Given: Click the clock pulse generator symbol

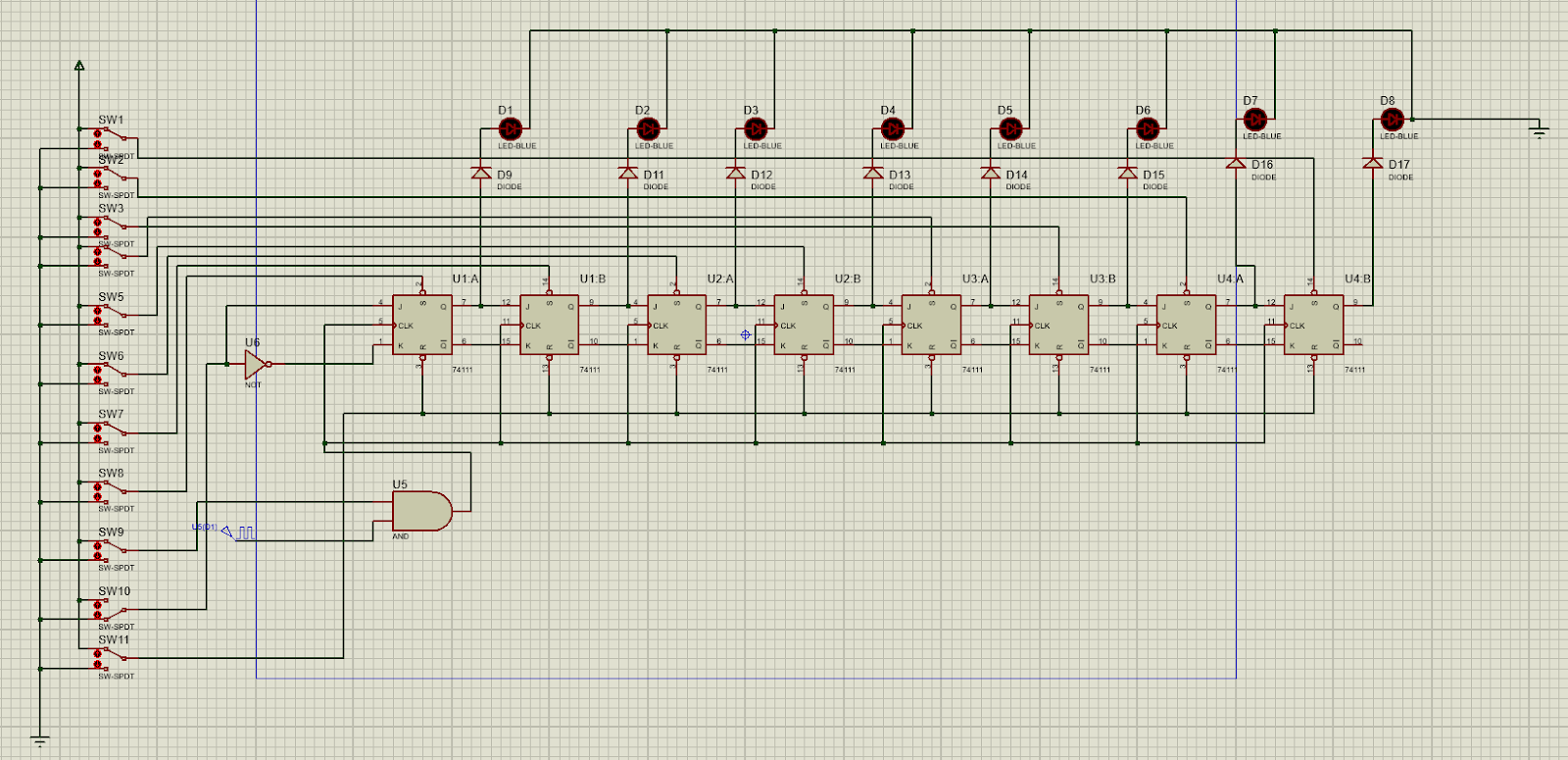Looking at the screenshot, I should point(239,532).
